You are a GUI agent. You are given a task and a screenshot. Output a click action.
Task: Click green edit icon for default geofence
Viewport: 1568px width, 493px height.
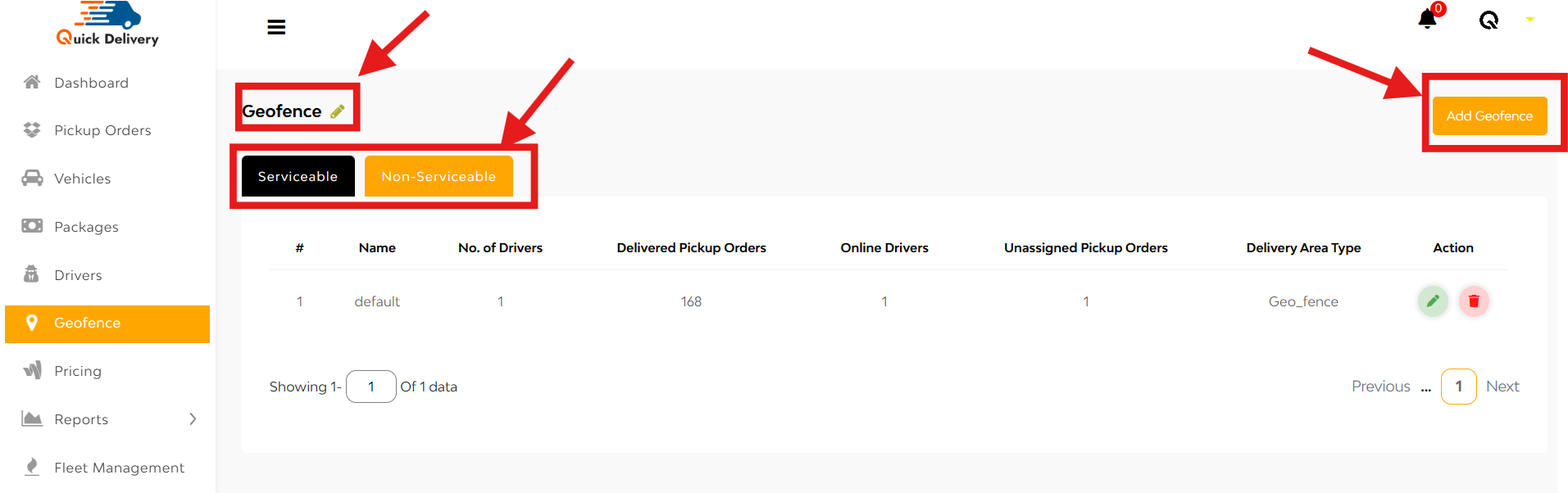coord(1433,301)
